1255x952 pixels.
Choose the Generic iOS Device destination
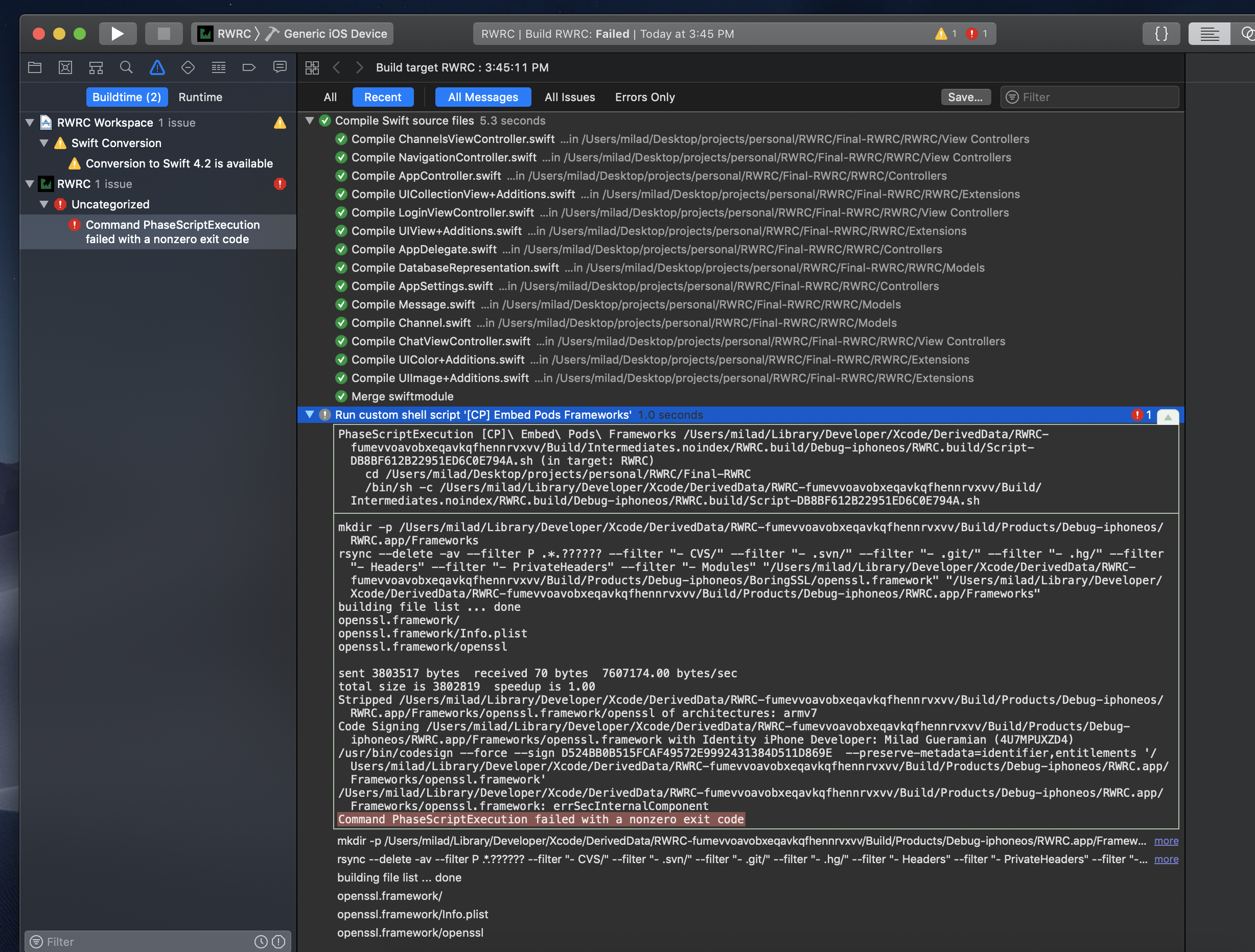pyautogui.click(x=328, y=34)
